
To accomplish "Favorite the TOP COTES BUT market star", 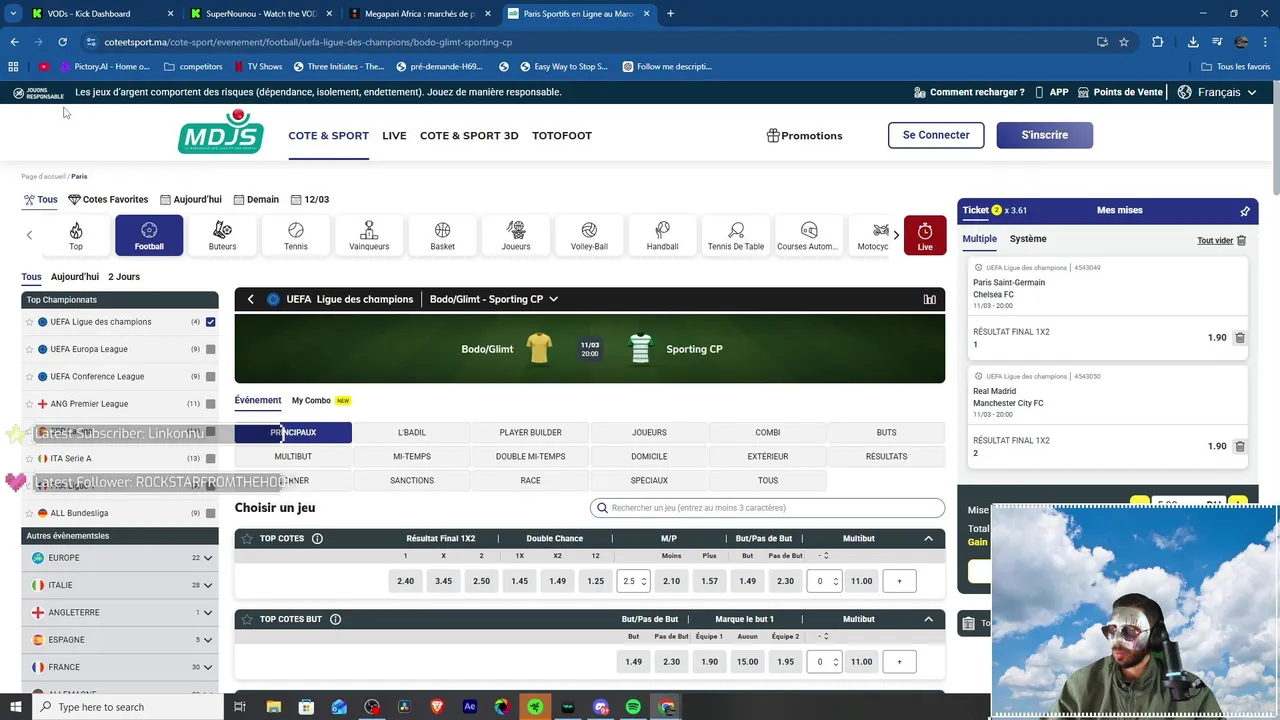I will pos(247,619).
